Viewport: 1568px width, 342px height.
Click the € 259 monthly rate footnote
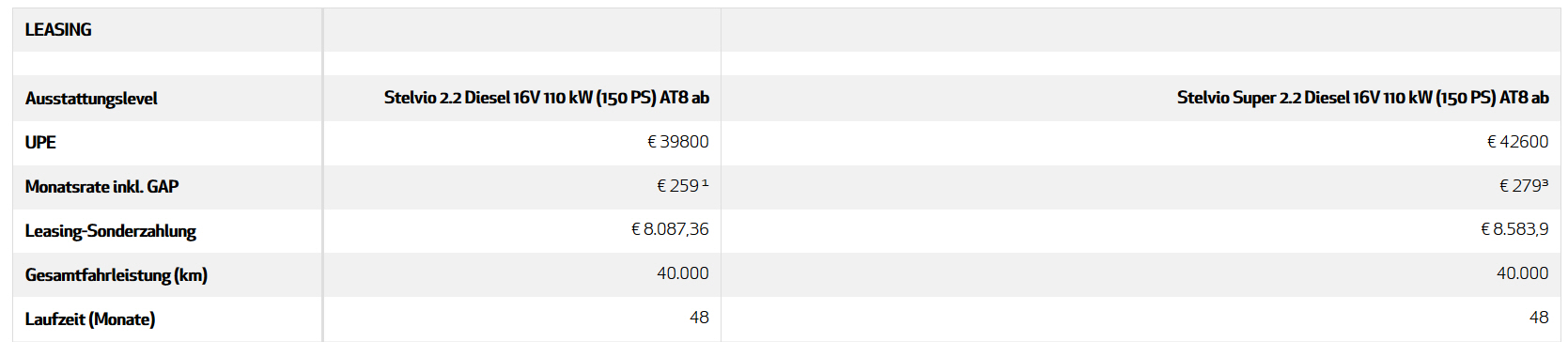point(683,186)
